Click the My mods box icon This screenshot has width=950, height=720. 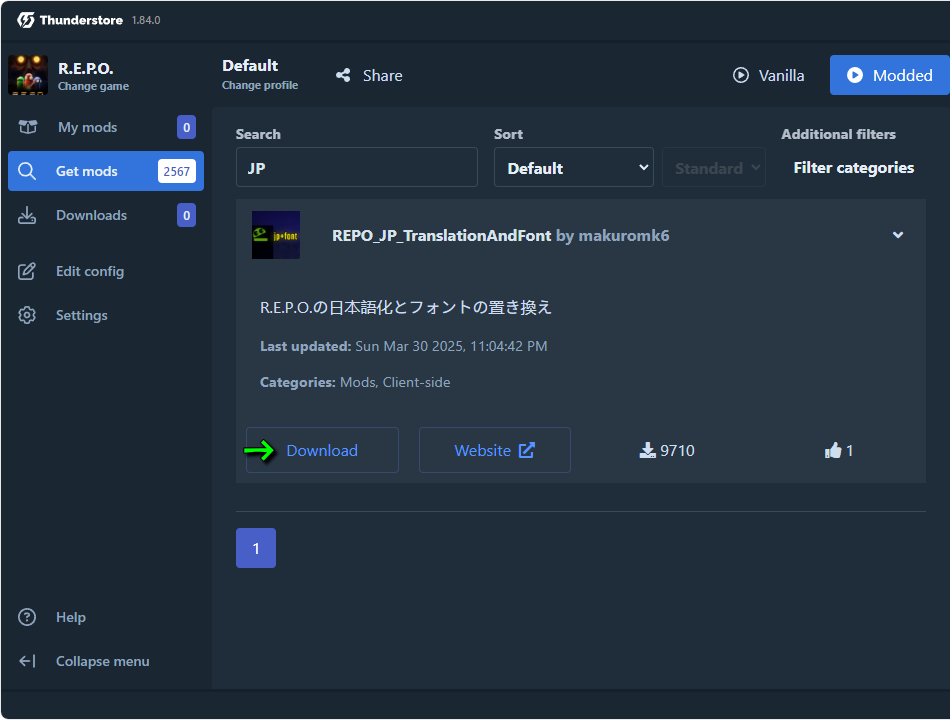point(27,127)
